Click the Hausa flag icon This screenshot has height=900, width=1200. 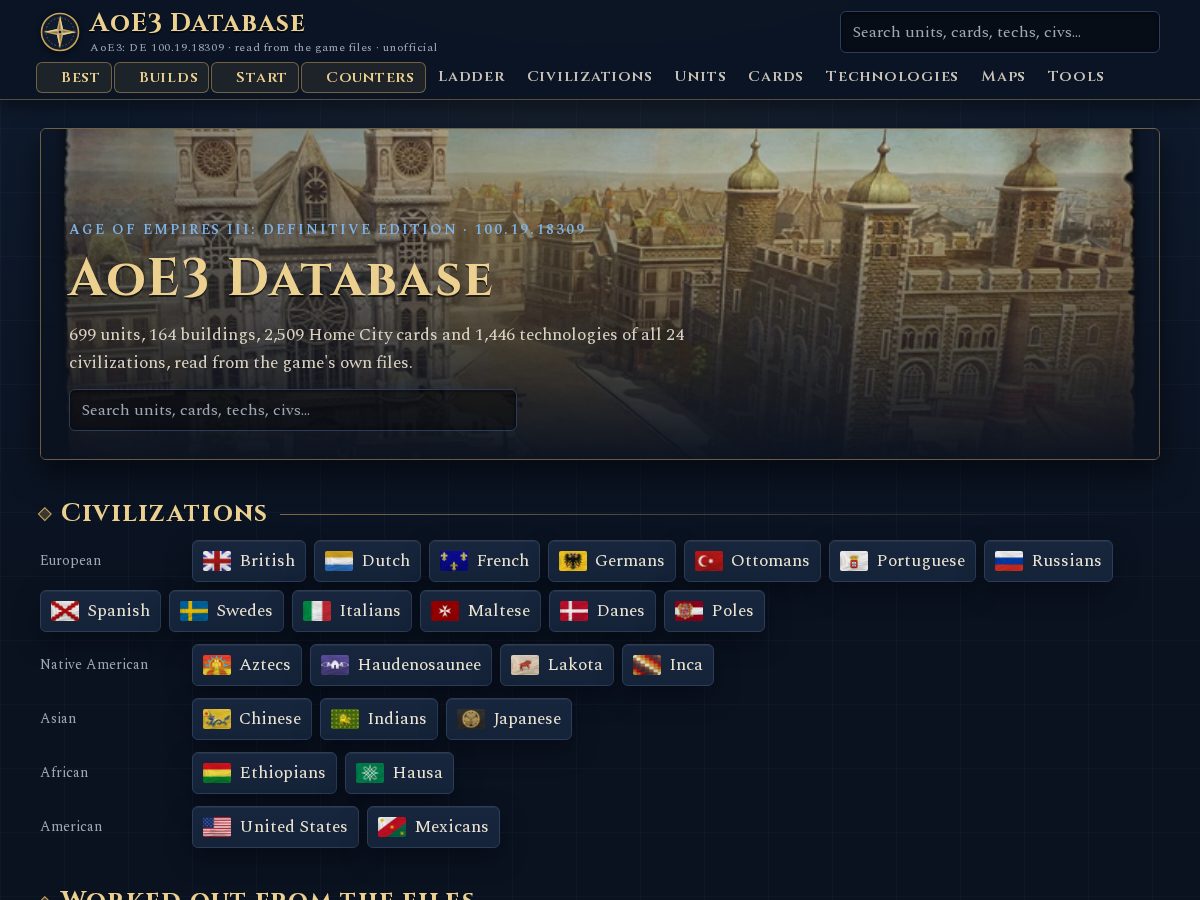pos(370,773)
